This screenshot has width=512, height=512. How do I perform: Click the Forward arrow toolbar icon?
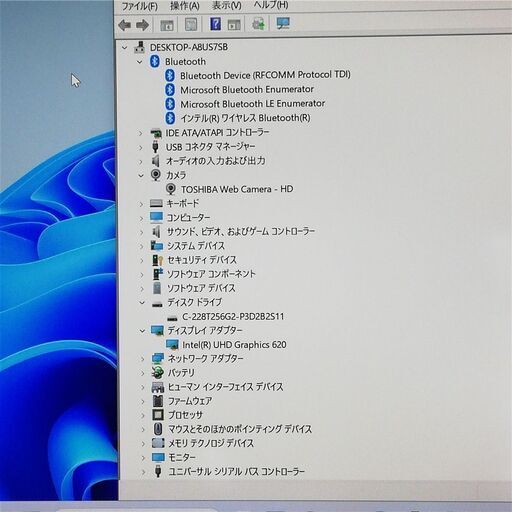point(143,25)
